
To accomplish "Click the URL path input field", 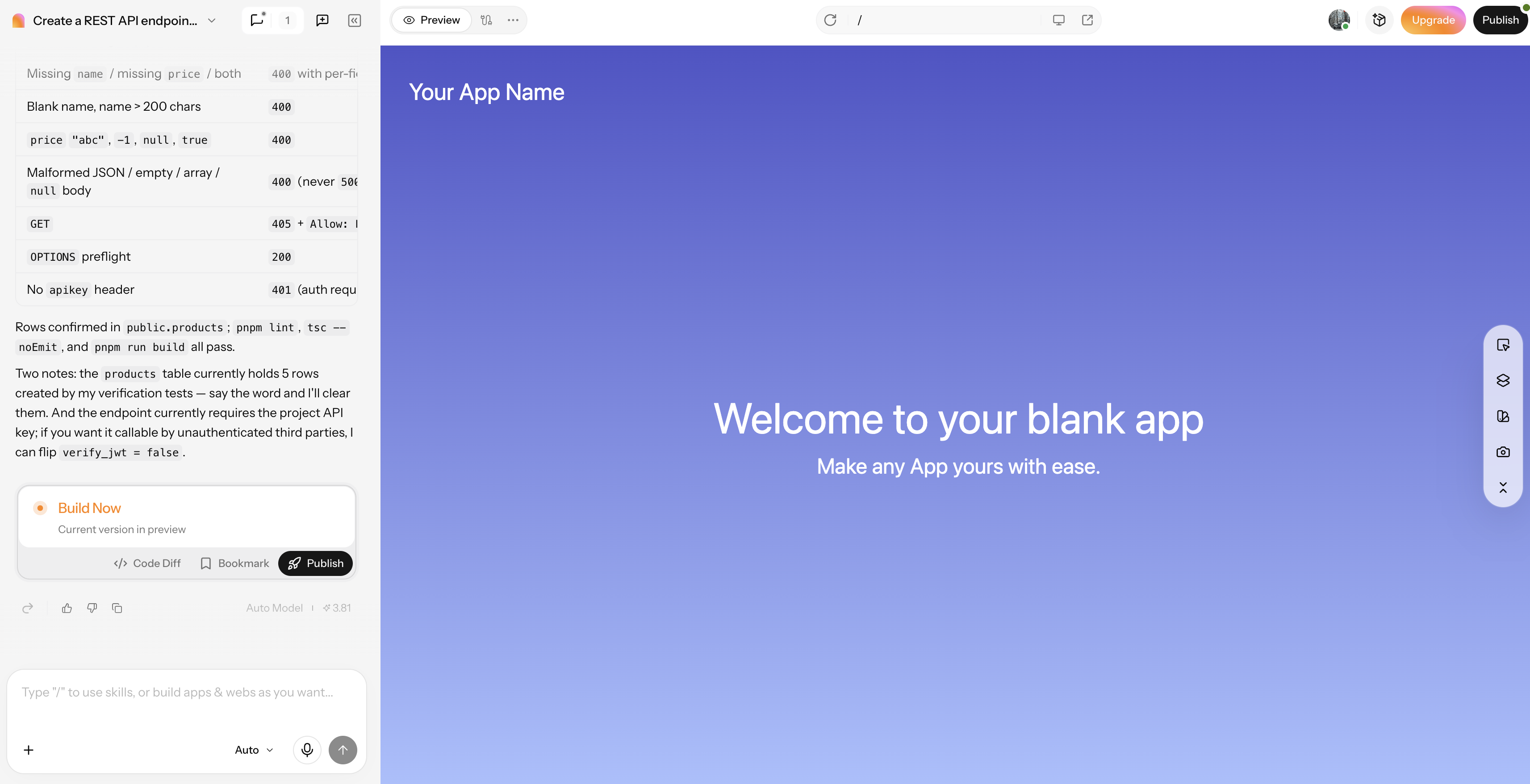I will pyautogui.click(x=945, y=20).
